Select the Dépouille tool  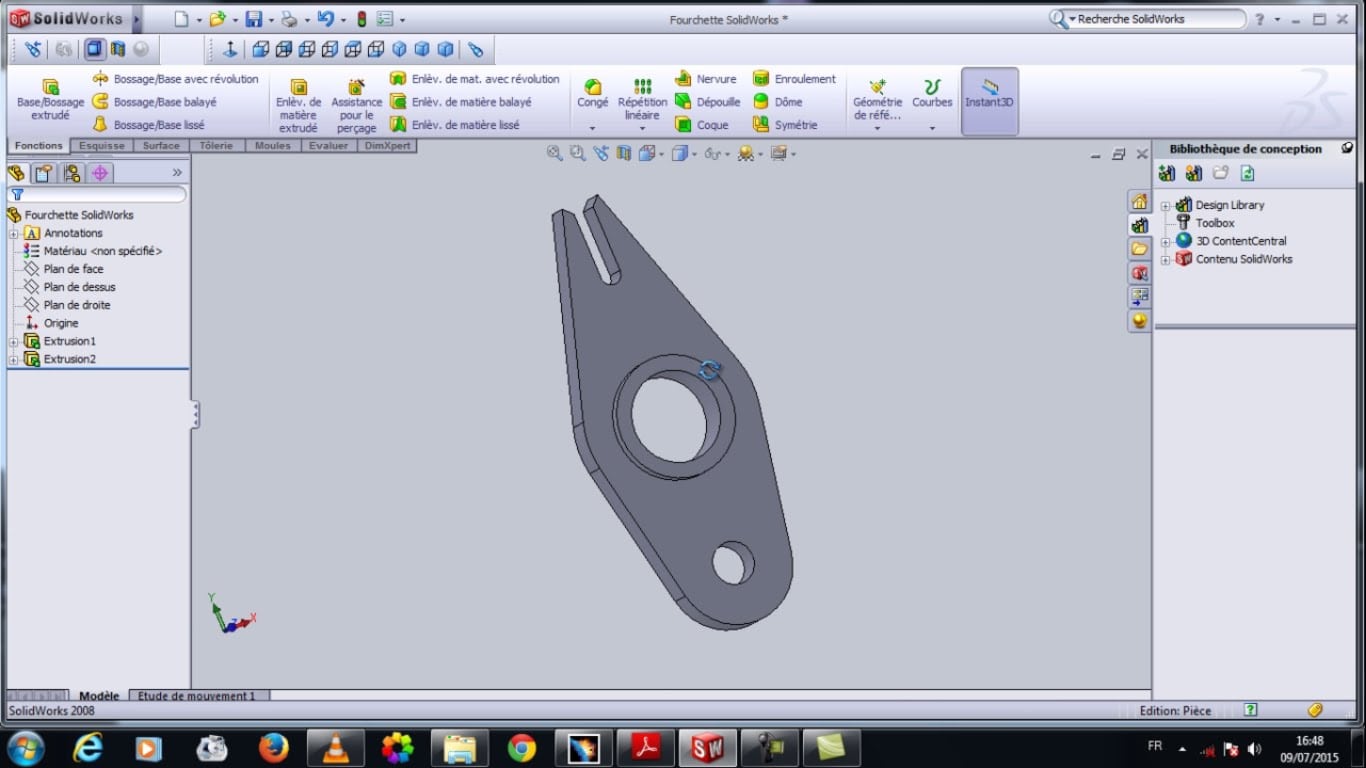pos(684,102)
